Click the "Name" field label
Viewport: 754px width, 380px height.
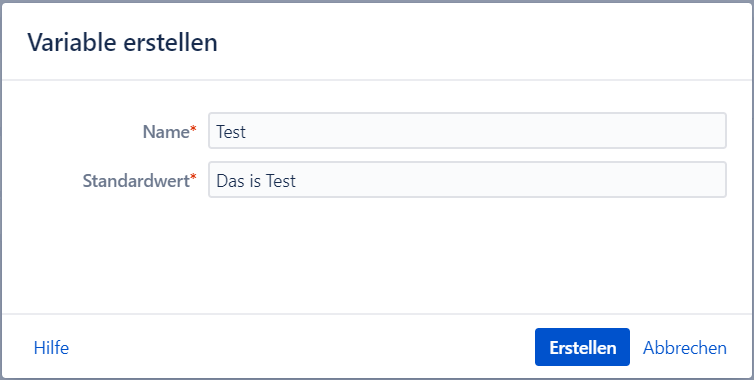(166, 132)
